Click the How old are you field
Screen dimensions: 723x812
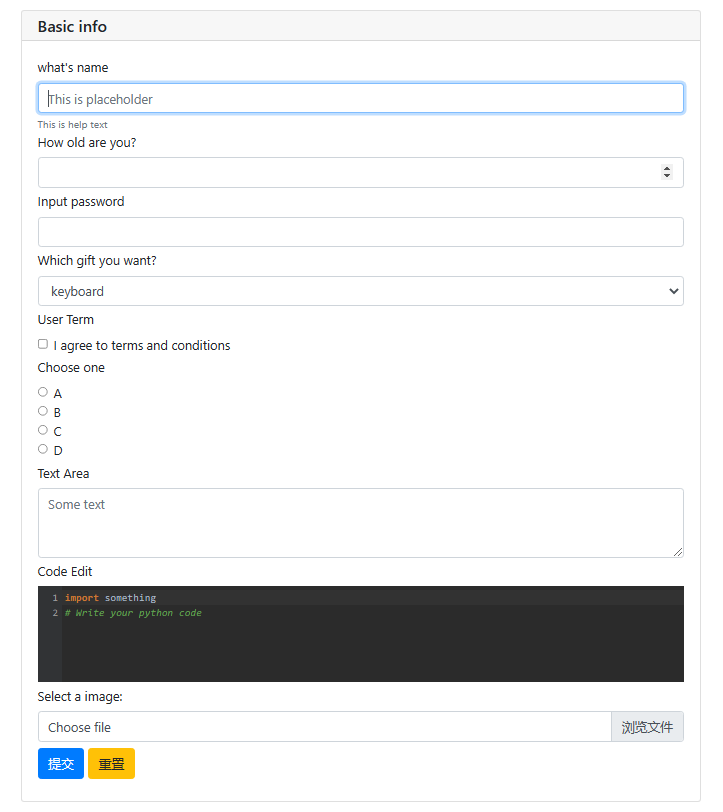340,172
